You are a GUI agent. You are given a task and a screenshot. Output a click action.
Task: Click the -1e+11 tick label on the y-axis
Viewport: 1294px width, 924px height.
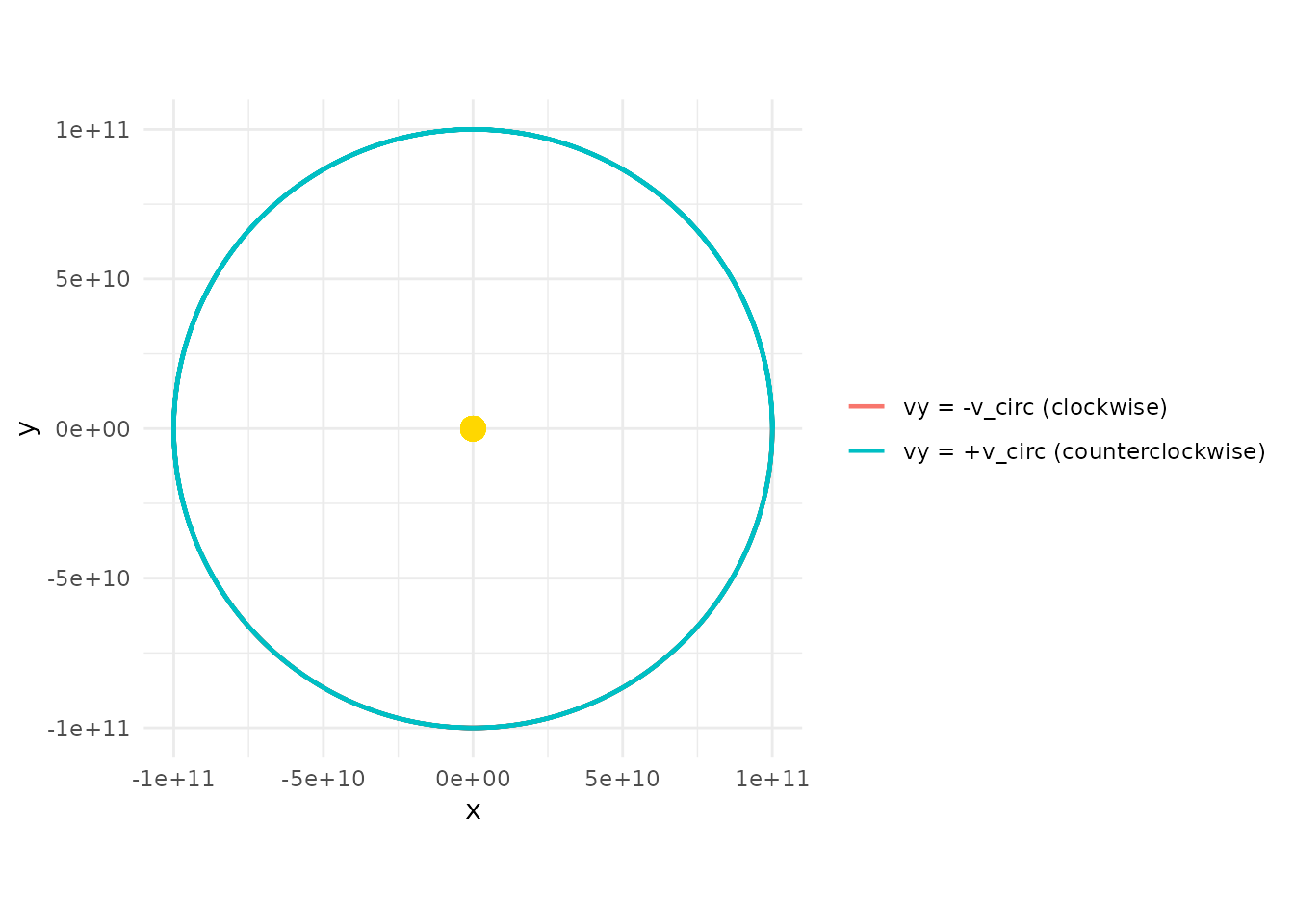pos(89,729)
